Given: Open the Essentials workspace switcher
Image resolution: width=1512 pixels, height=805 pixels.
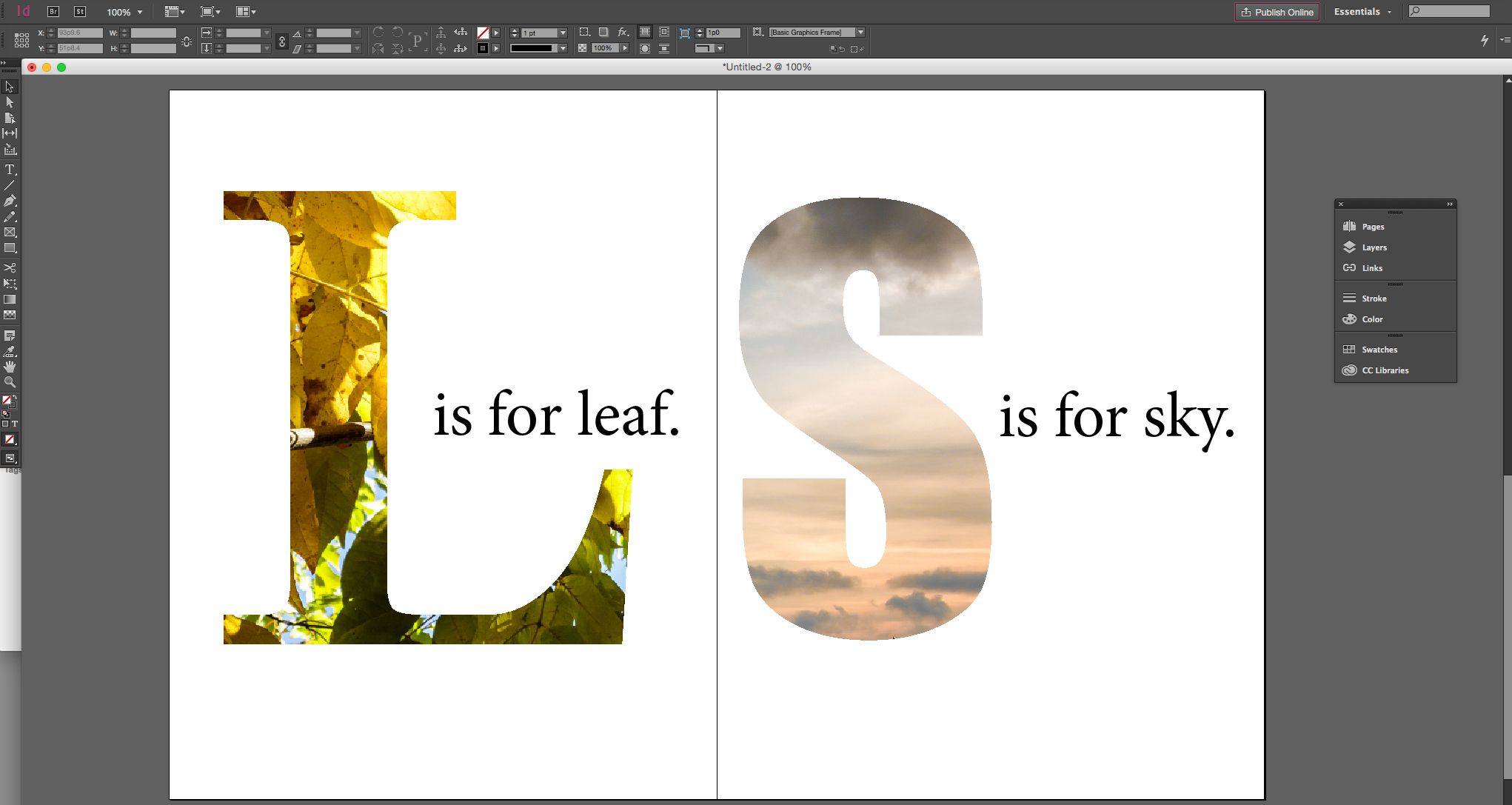Looking at the screenshot, I should pos(1362,12).
